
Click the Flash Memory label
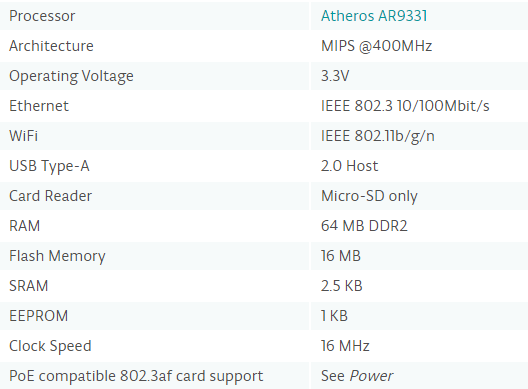tap(57, 256)
